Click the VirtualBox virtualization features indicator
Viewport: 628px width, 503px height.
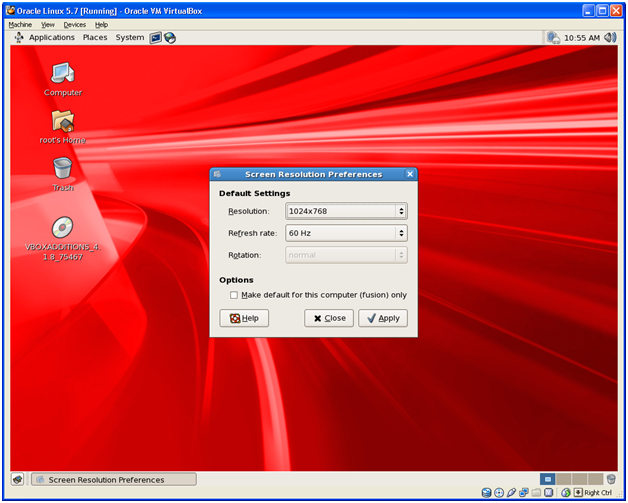pyautogui.click(x=548, y=493)
